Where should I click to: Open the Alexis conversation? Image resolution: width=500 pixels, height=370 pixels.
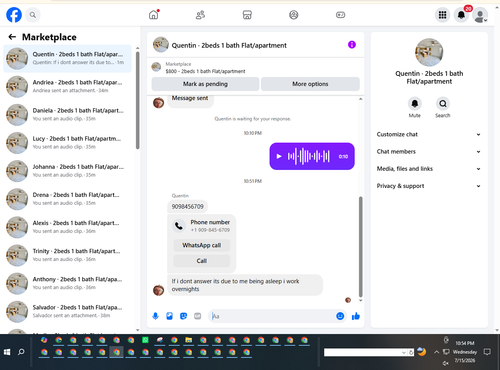(67, 227)
